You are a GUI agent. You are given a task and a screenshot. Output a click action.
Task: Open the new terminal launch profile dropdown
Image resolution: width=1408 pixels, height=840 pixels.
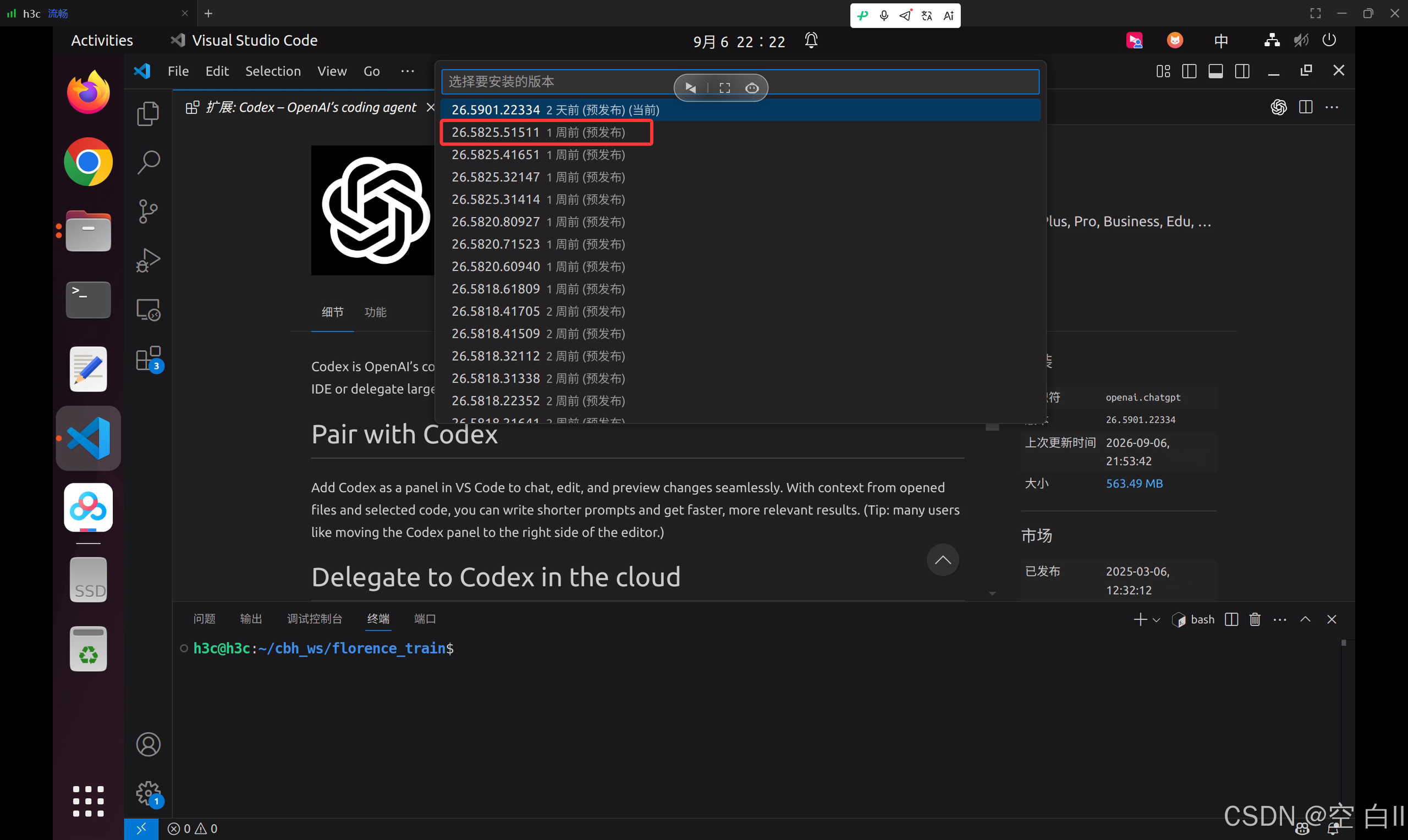point(1156,620)
